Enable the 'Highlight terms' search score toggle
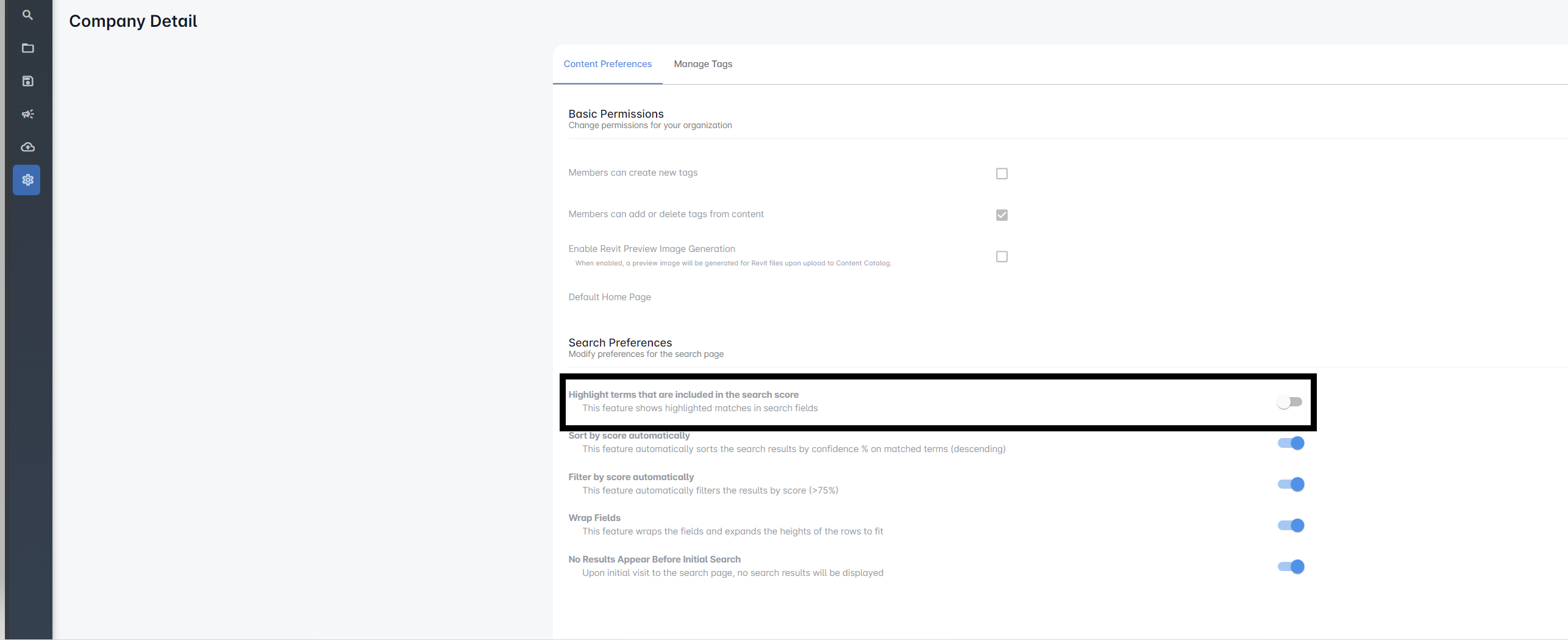This screenshot has width=1568, height=640. (1289, 401)
